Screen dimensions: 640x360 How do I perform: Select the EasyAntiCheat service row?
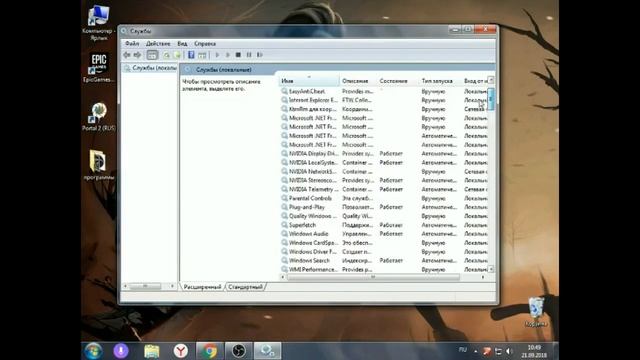coord(384,91)
